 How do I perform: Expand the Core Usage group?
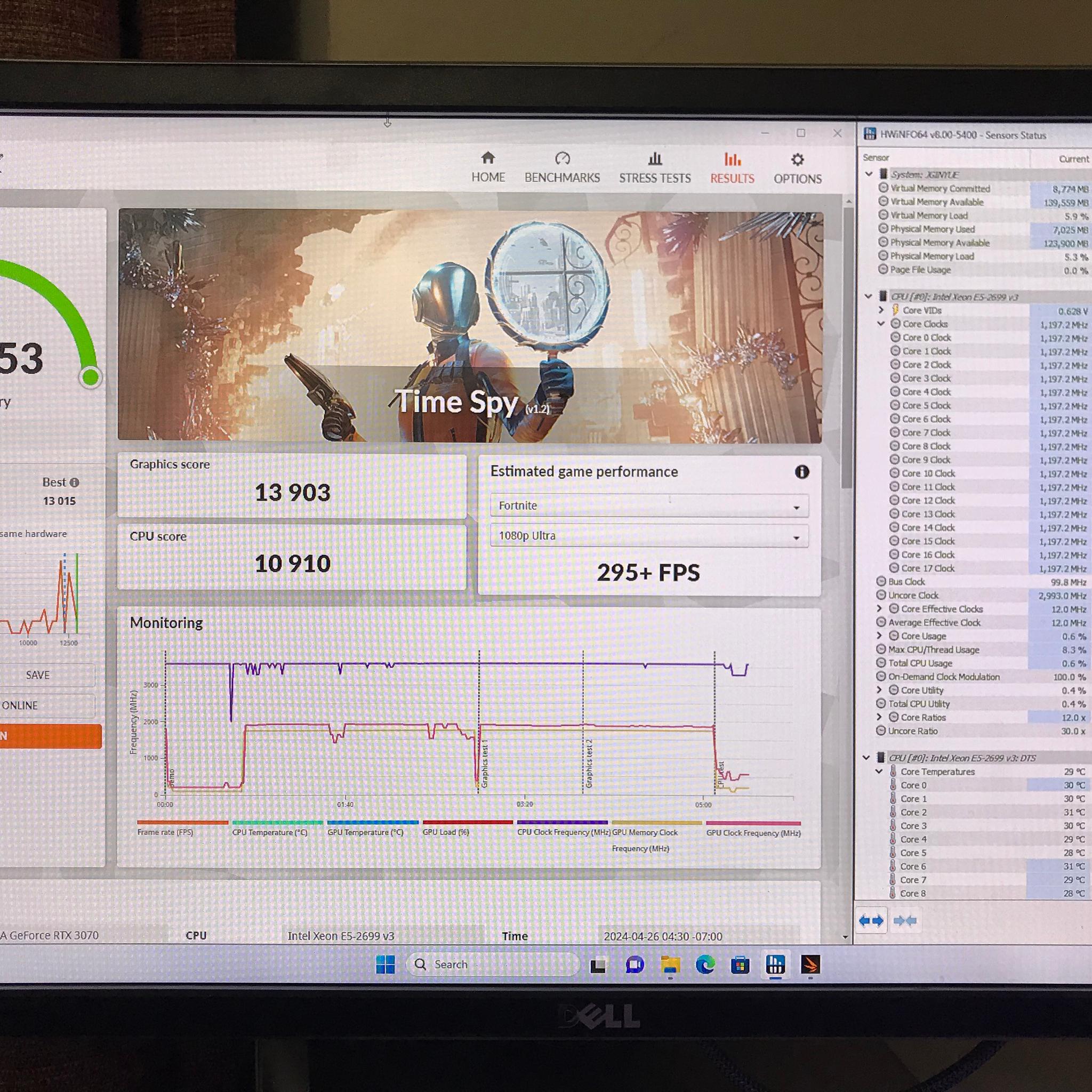click(879, 636)
